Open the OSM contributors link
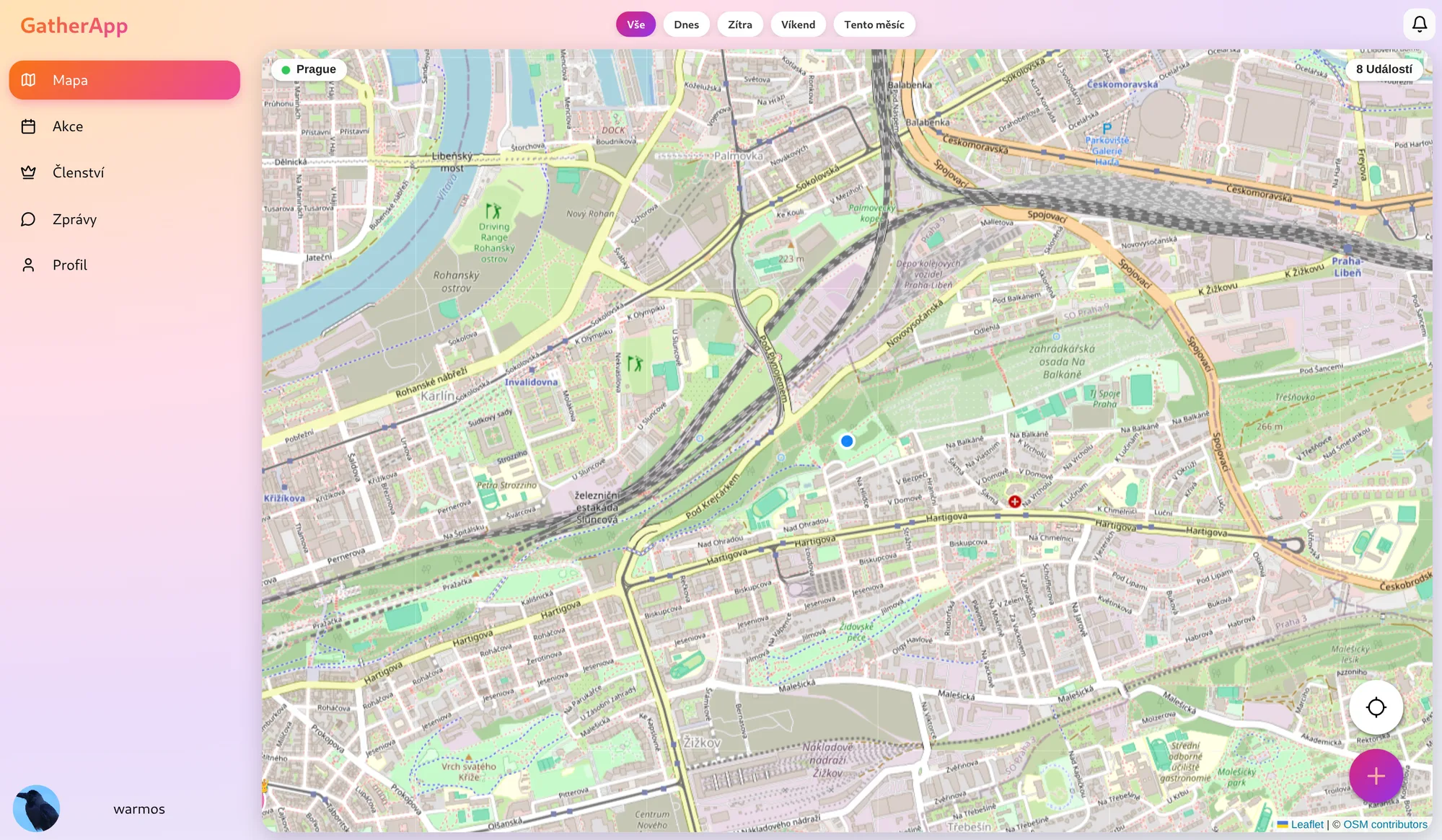1442x840 pixels. (1385, 824)
